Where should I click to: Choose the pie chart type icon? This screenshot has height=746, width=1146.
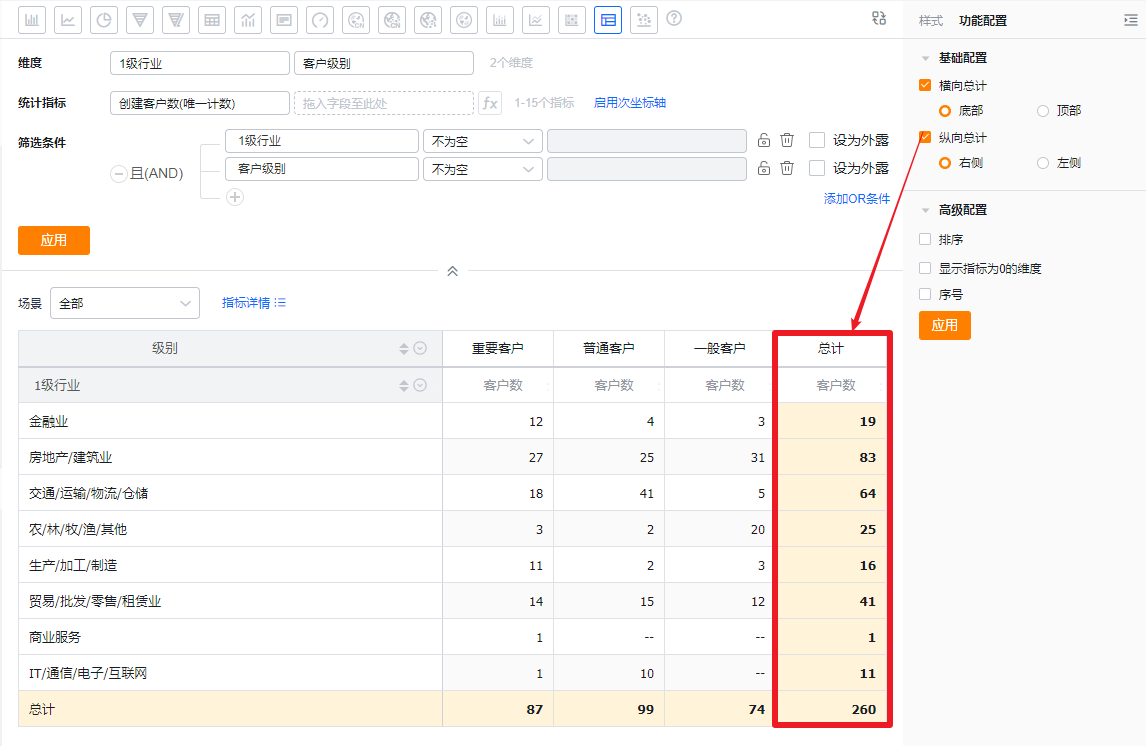coord(104,19)
